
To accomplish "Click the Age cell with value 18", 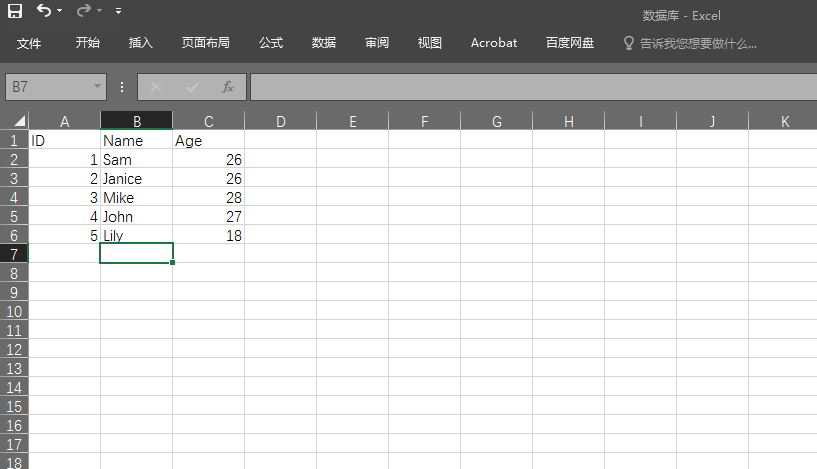I will click(208, 235).
